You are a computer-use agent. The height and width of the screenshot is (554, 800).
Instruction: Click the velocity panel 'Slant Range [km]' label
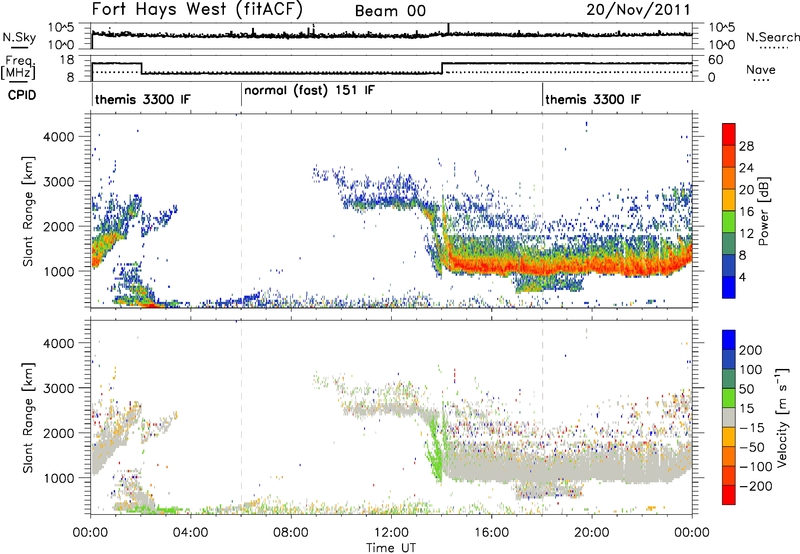pyautogui.click(x=29, y=418)
